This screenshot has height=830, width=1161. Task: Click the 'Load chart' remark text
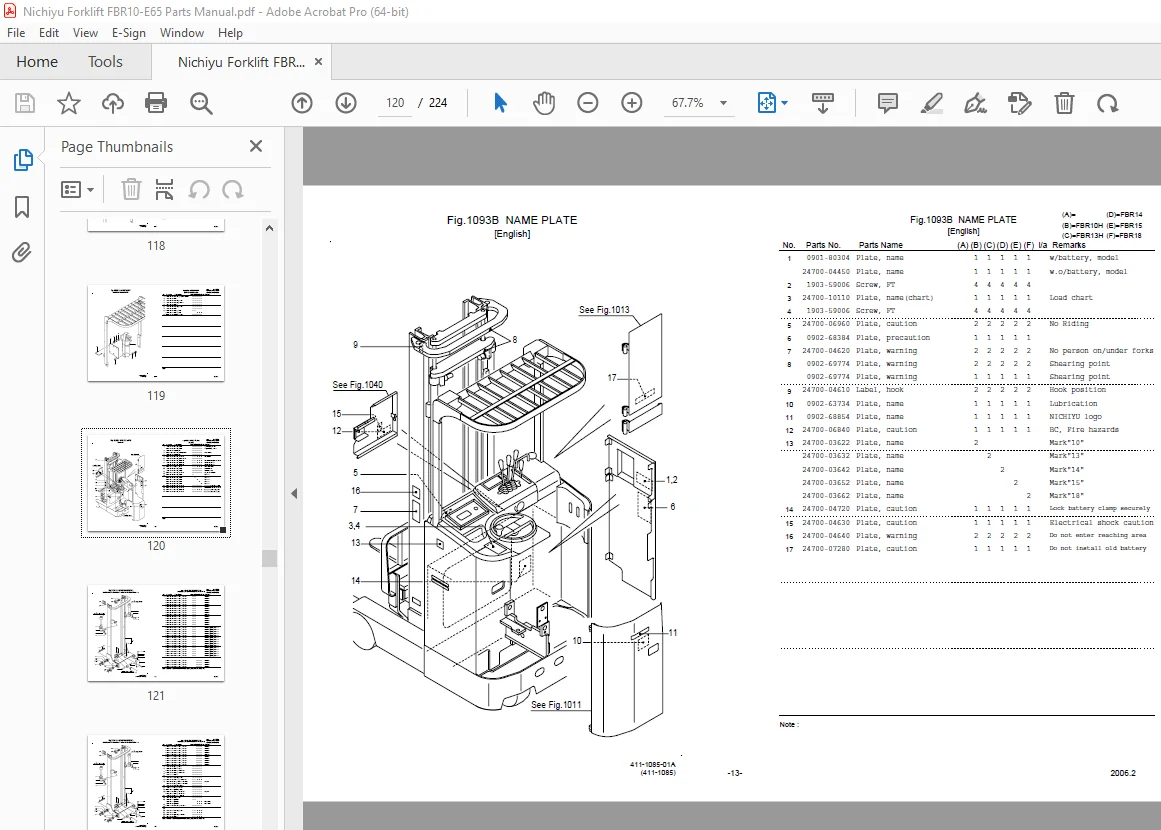tap(1071, 298)
